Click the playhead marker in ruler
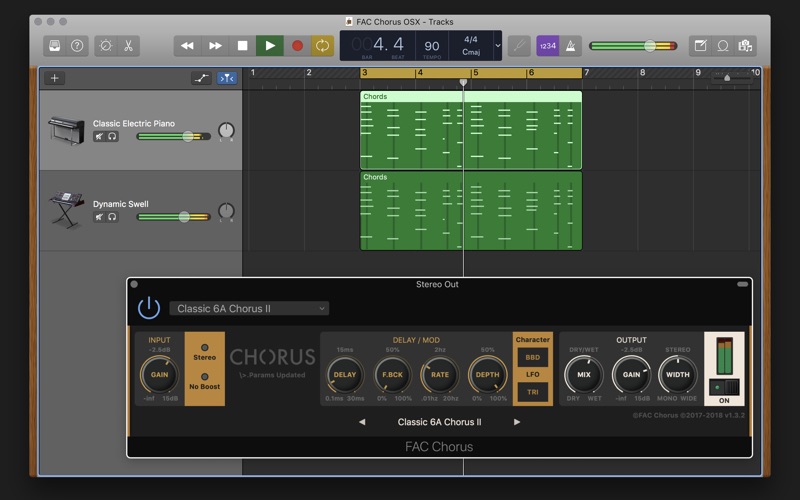This screenshot has height=500, width=800. tap(463, 82)
